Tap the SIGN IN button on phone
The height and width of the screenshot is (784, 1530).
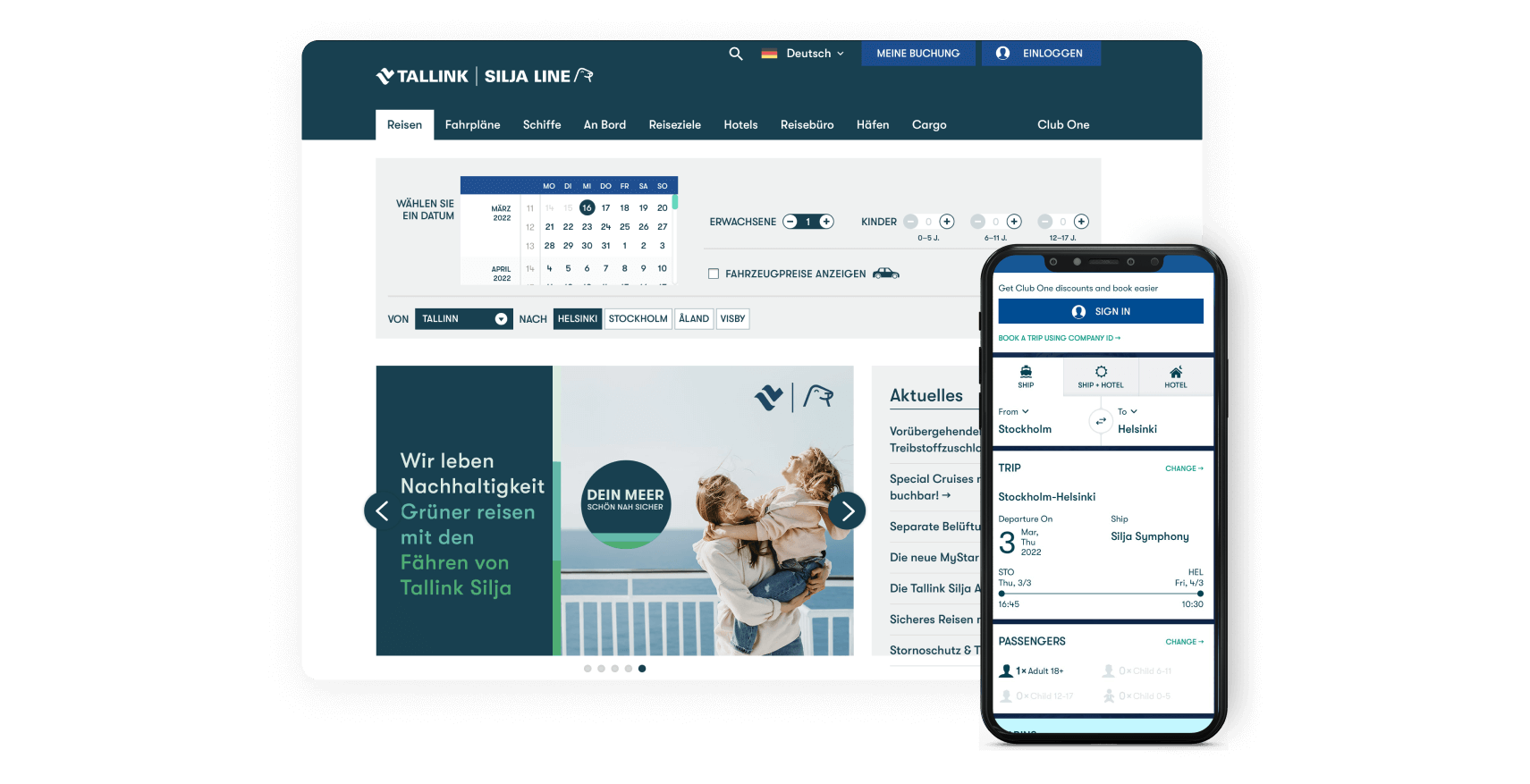1101,311
